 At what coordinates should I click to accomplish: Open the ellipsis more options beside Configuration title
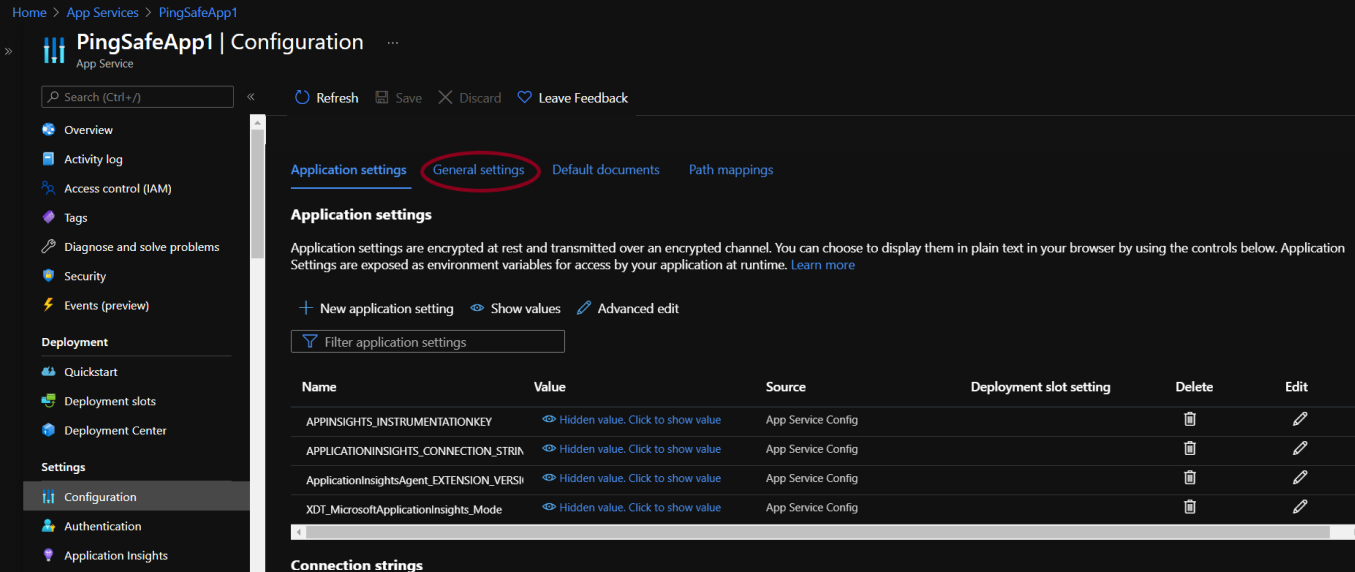point(392,43)
